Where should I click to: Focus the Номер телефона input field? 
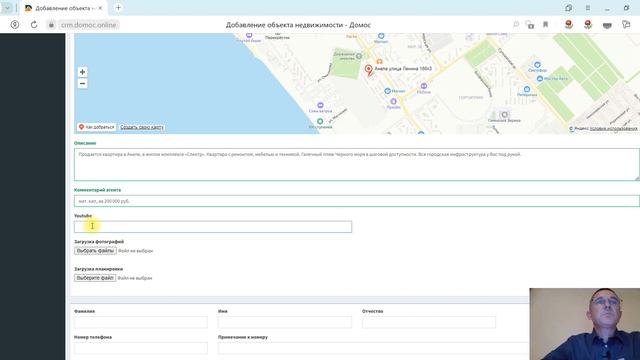[x=141, y=348]
